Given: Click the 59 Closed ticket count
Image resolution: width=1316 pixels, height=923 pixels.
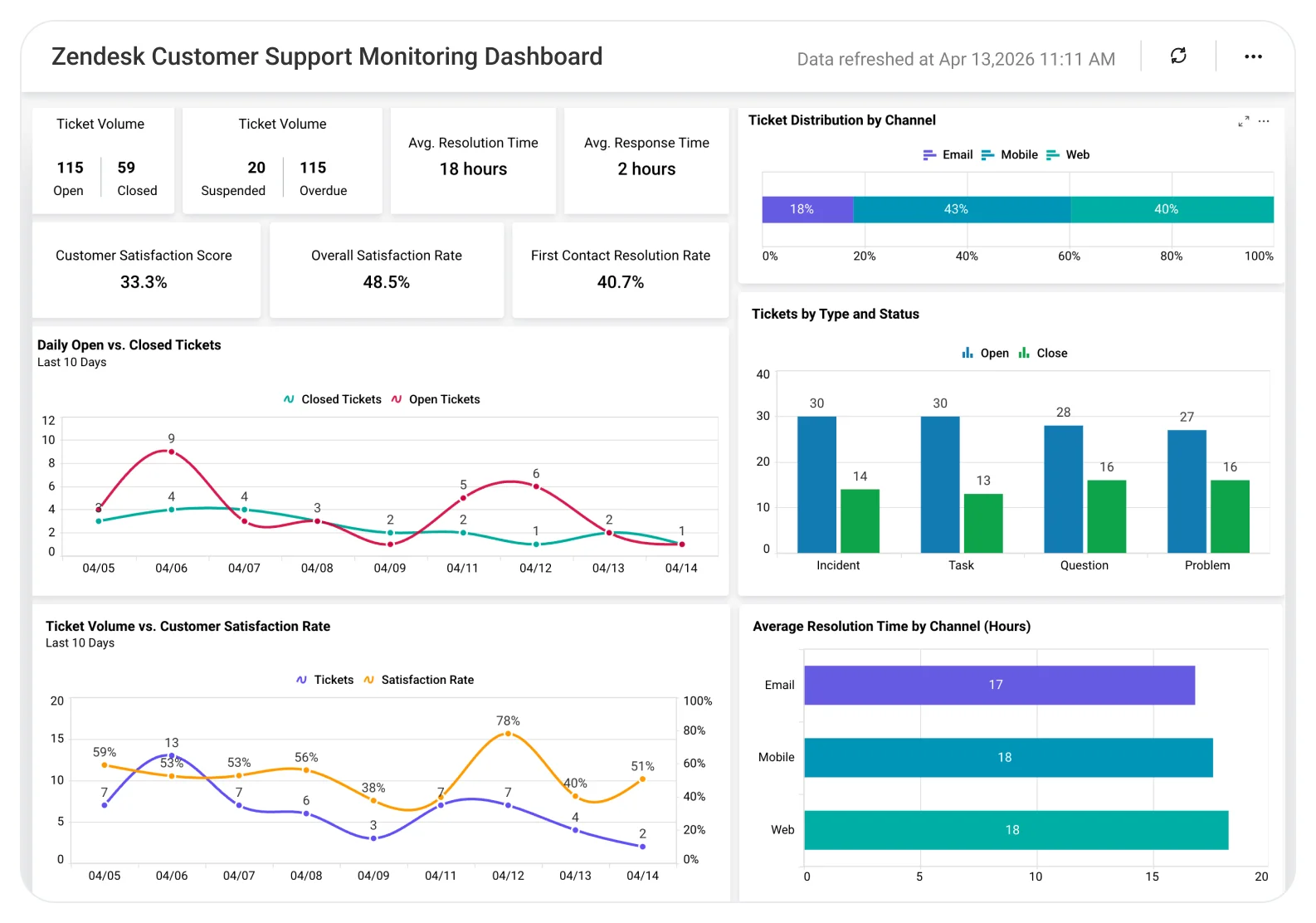Looking at the screenshot, I should click(126, 168).
